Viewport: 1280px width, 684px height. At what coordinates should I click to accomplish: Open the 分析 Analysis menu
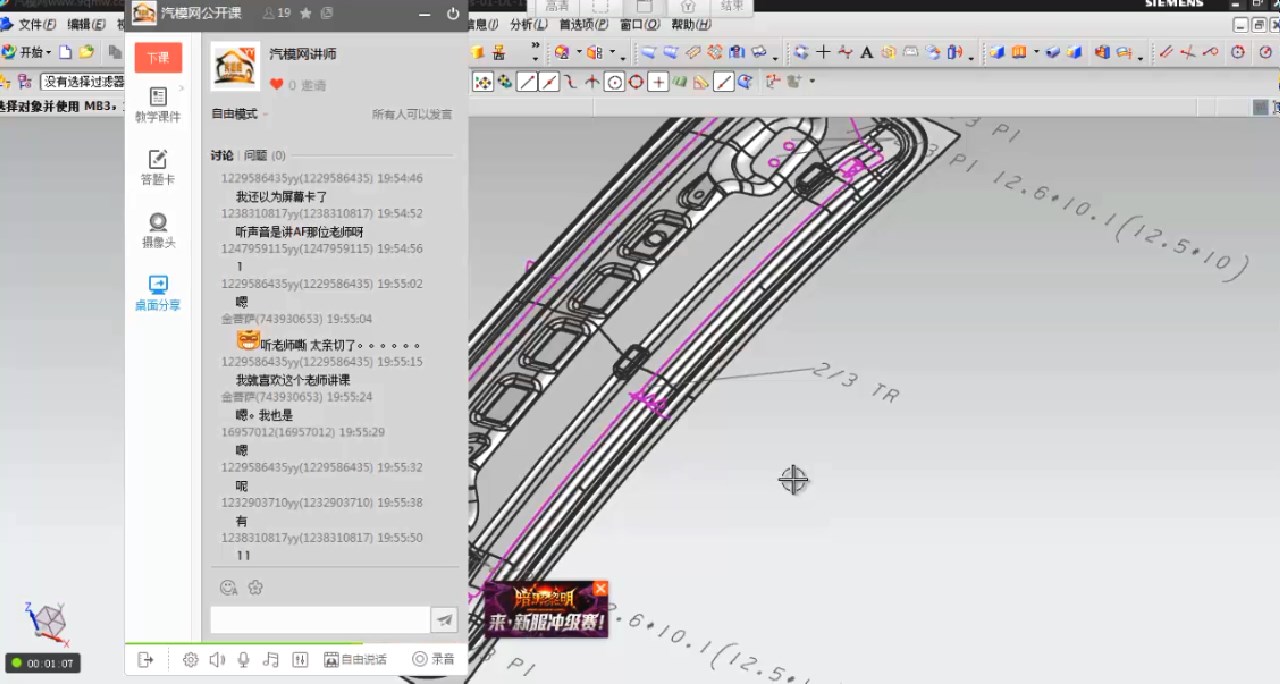527,25
